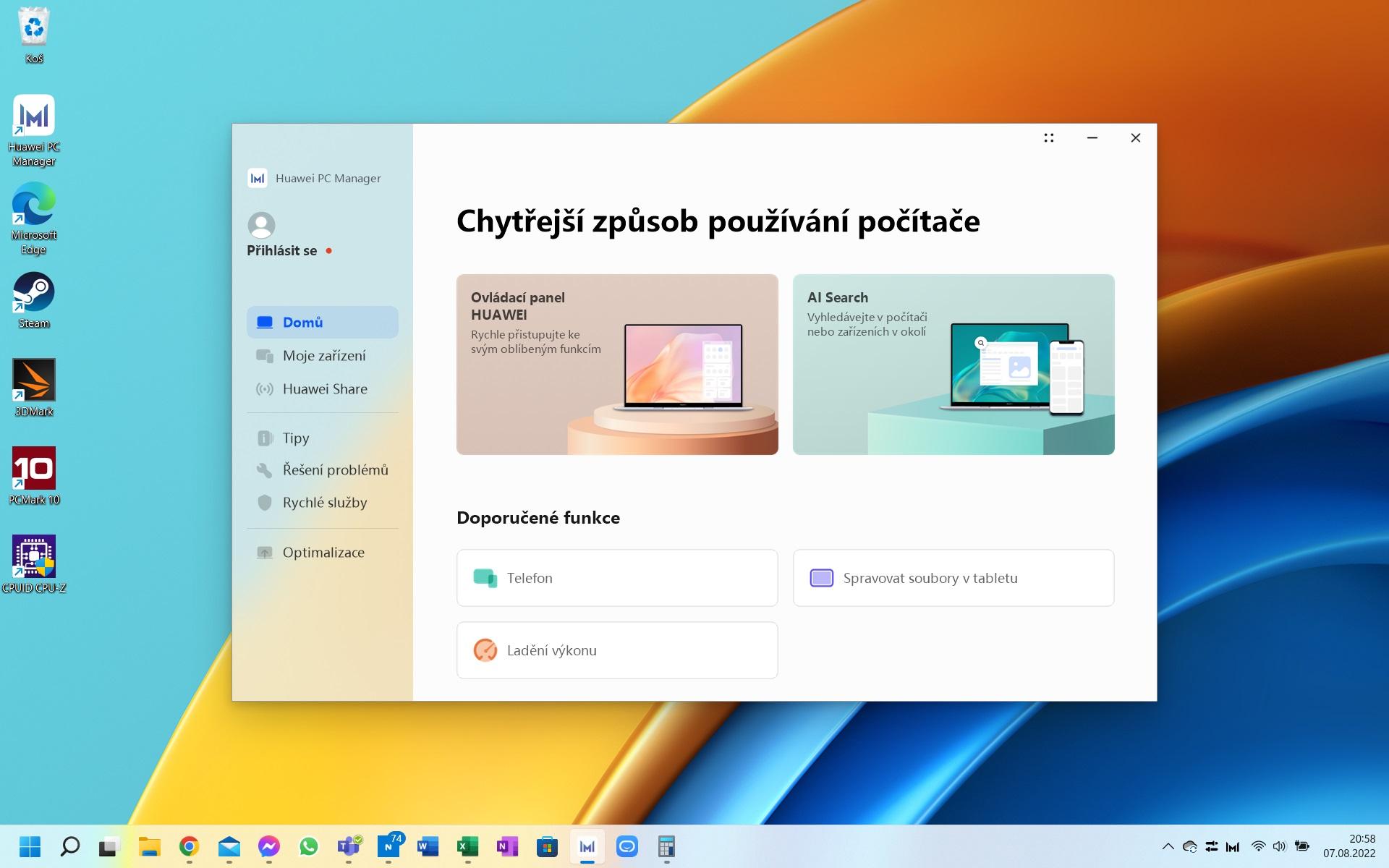Open Rychlé služby section

tap(322, 503)
